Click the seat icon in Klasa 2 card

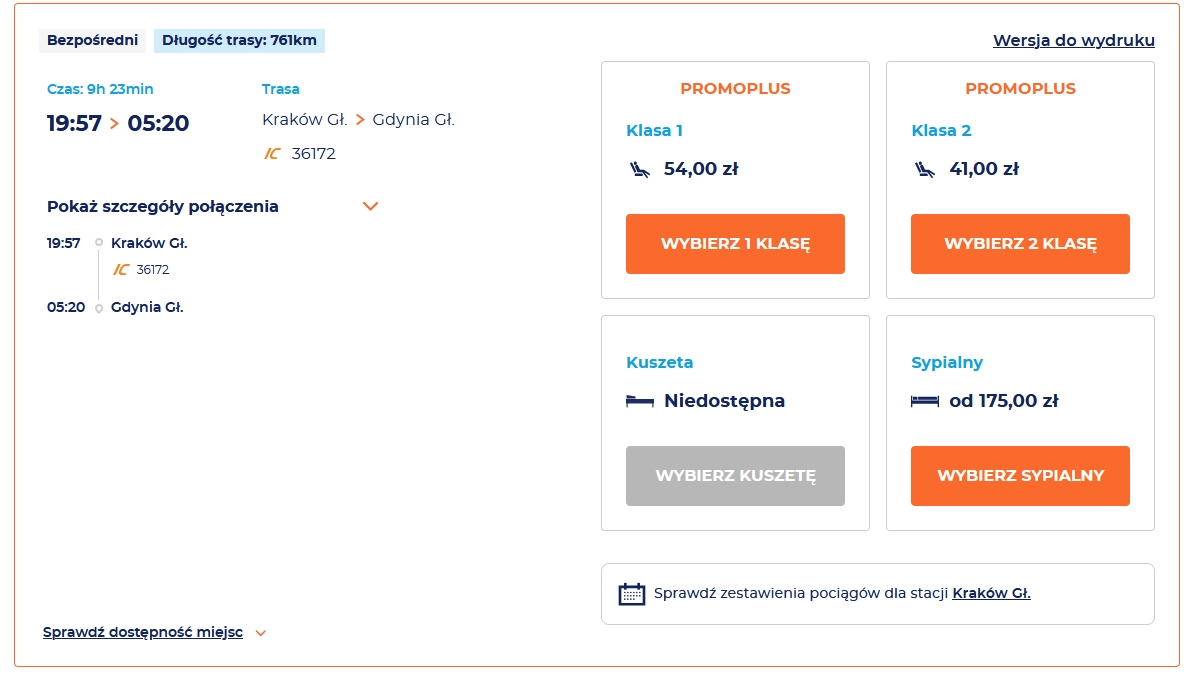pyautogui.click(x=924, y=169)
